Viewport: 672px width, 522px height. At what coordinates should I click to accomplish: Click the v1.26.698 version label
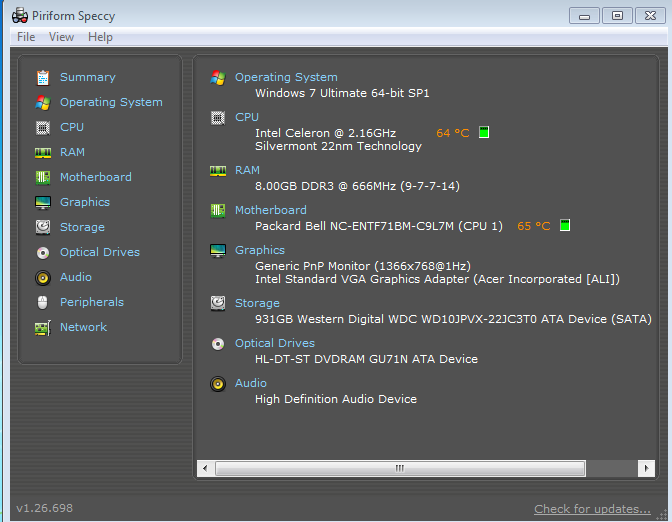click(45, 508)
